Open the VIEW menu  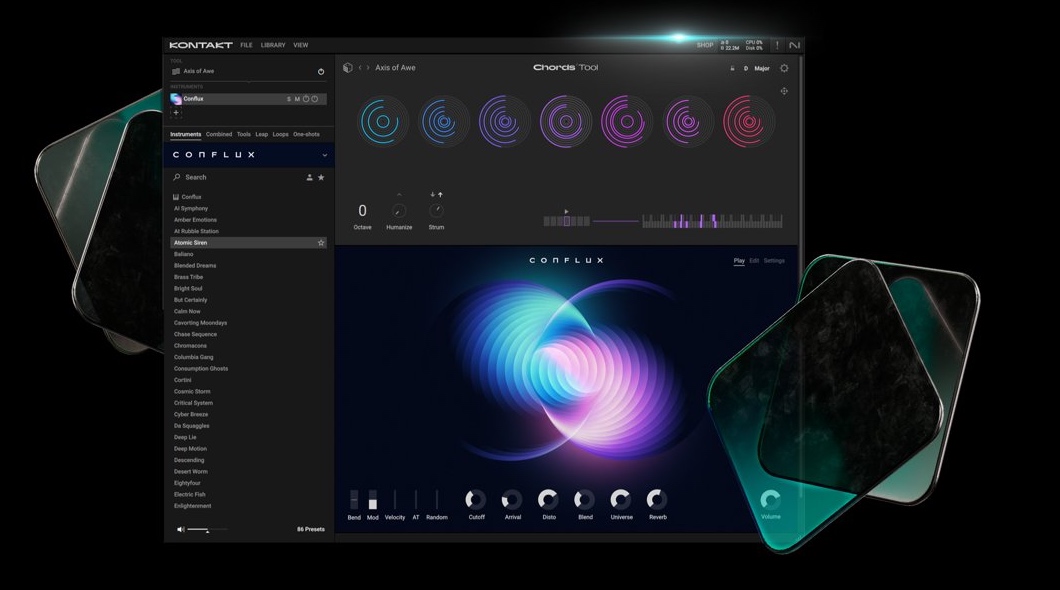(301, 45)
